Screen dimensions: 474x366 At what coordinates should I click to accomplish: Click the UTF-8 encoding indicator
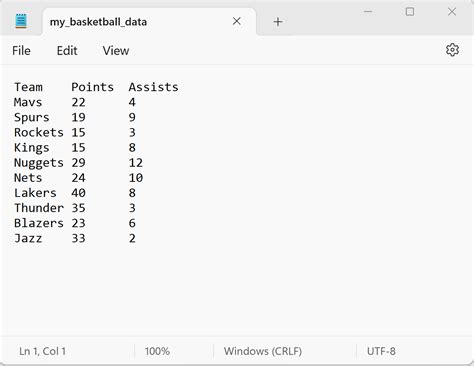[x=381, y=351]
